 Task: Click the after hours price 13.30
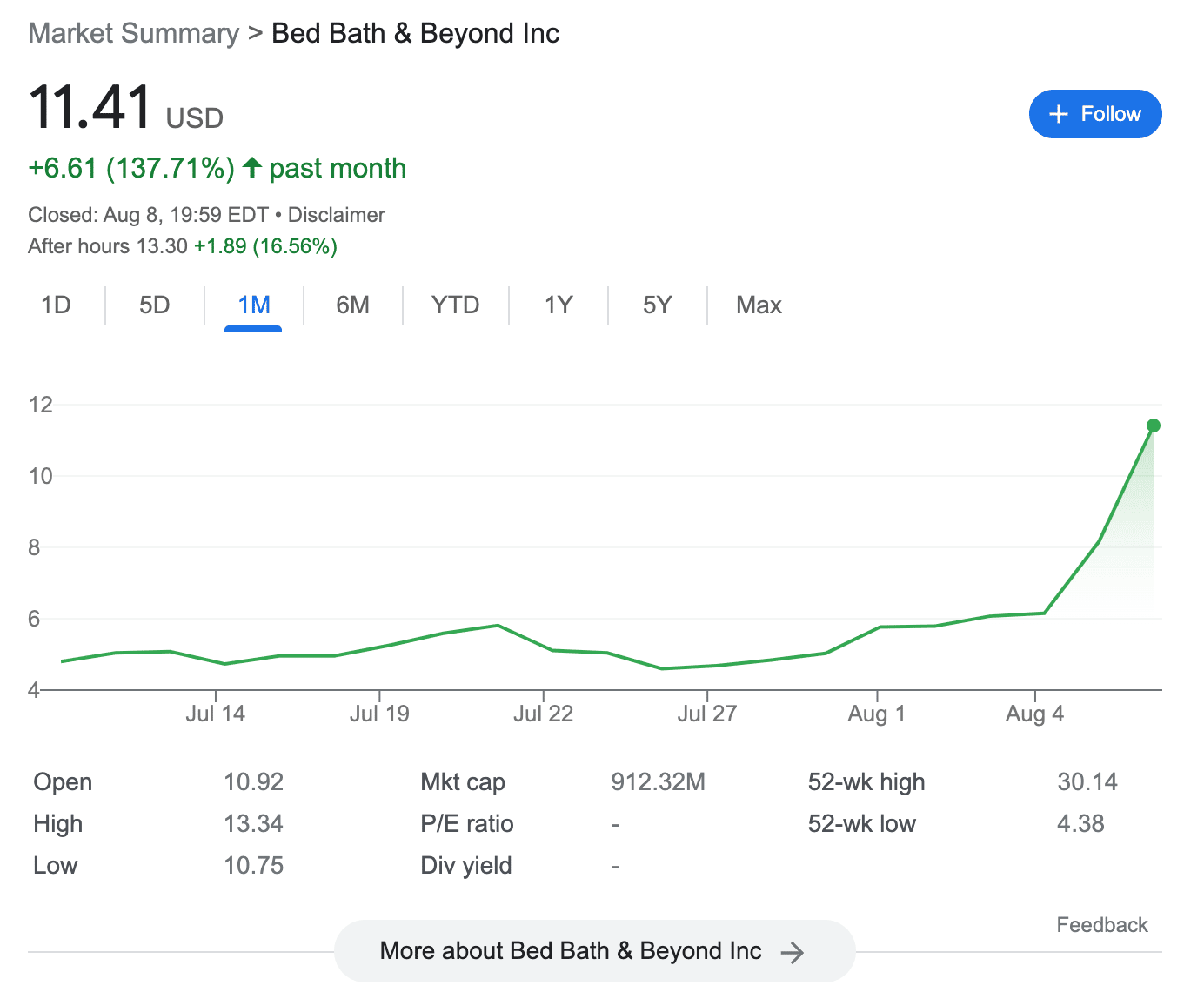point(162,246)
